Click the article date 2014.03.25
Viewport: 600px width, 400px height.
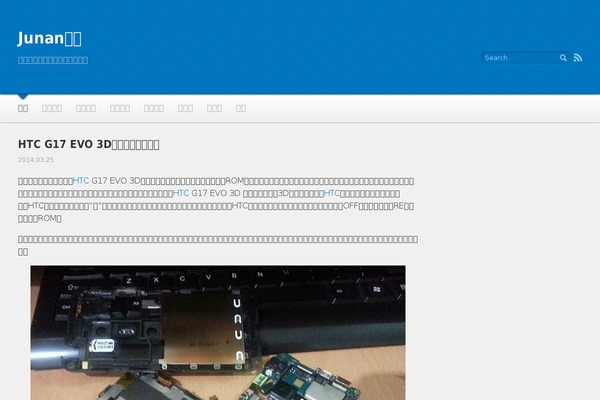pyautogui.click(x=36, y=160)
